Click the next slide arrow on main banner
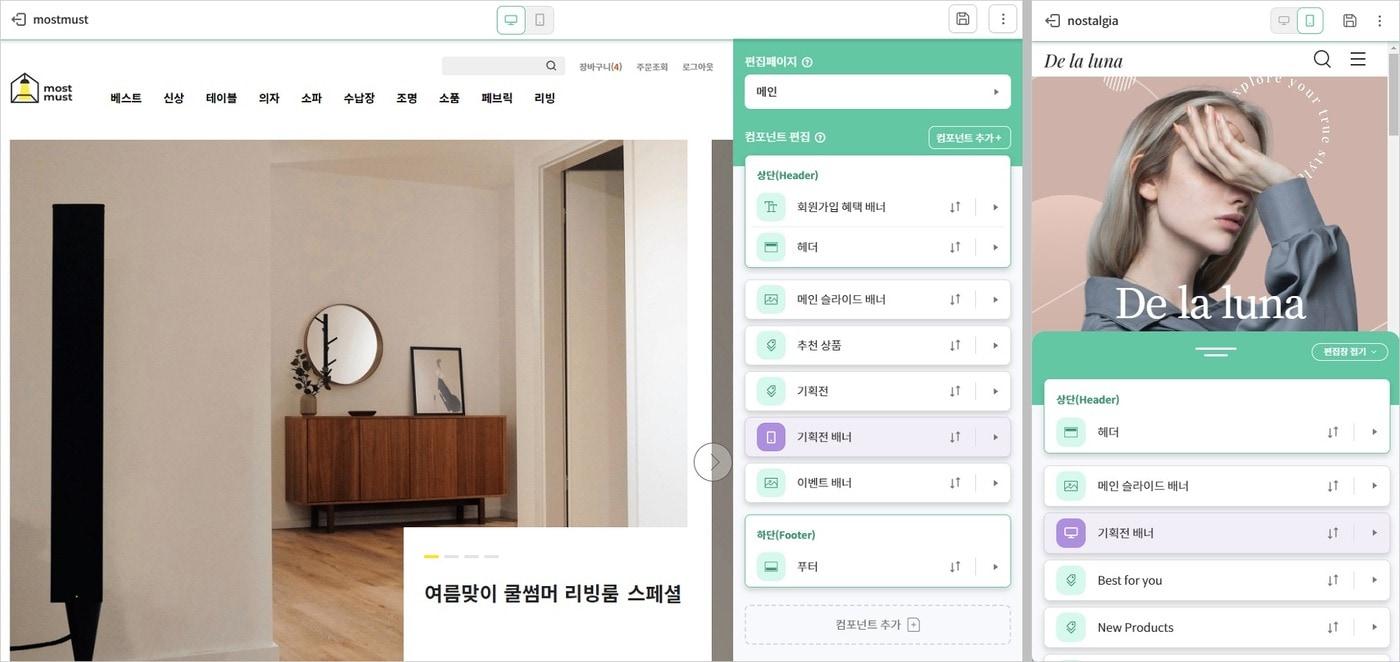Screen dimensions: 1400x662 coord(713,462)
